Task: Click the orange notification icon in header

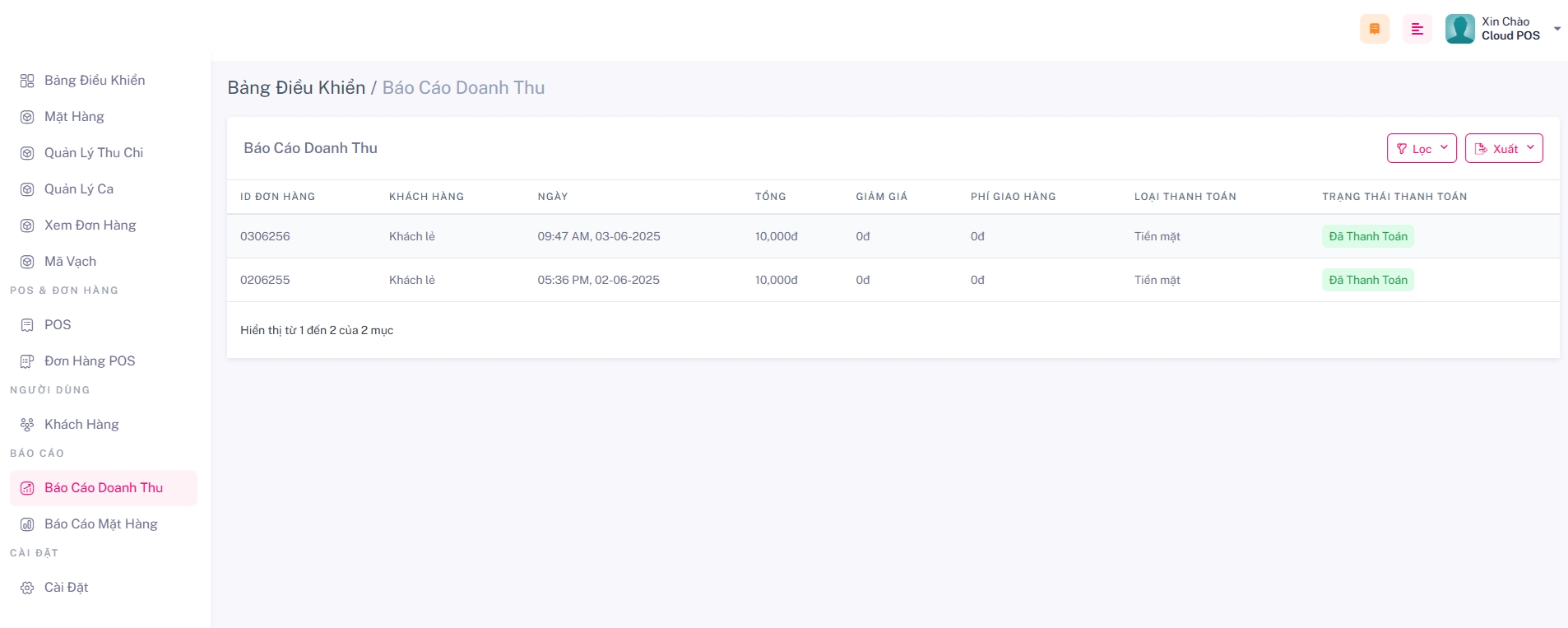Action: coord(1374,29)
